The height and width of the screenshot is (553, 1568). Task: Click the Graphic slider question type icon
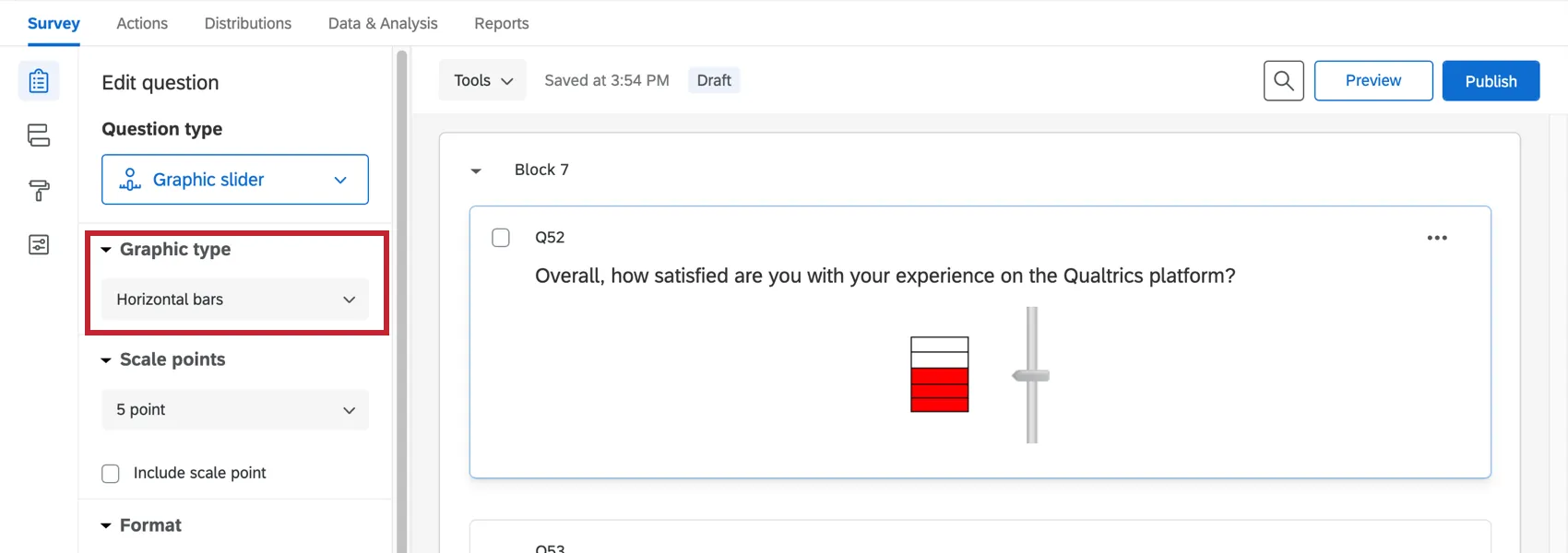[x=129, y=179]
